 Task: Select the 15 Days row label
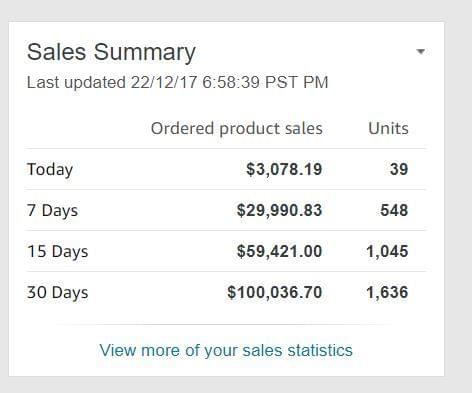click(x=57, y=252)
